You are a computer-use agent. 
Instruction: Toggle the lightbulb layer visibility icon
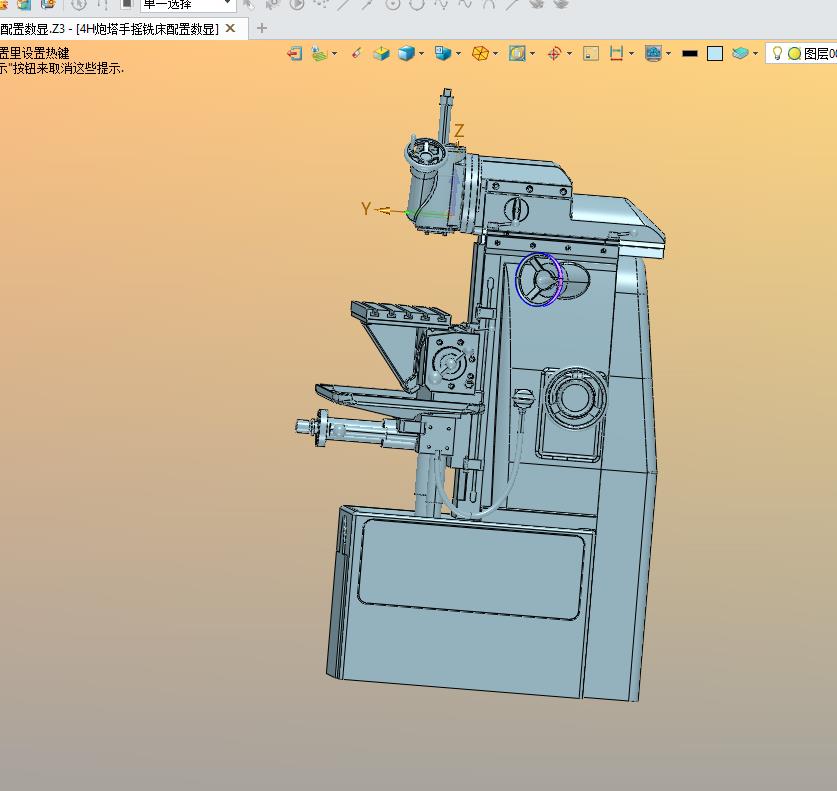coord(778,53)
